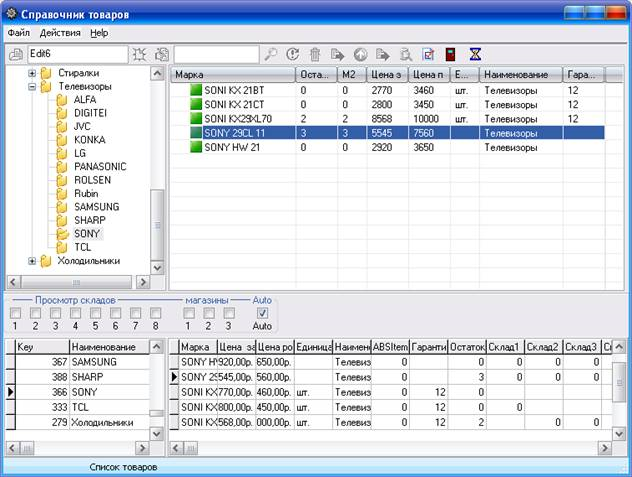Click the app icon in title bar
632x477 pixels.
point(11,14)
